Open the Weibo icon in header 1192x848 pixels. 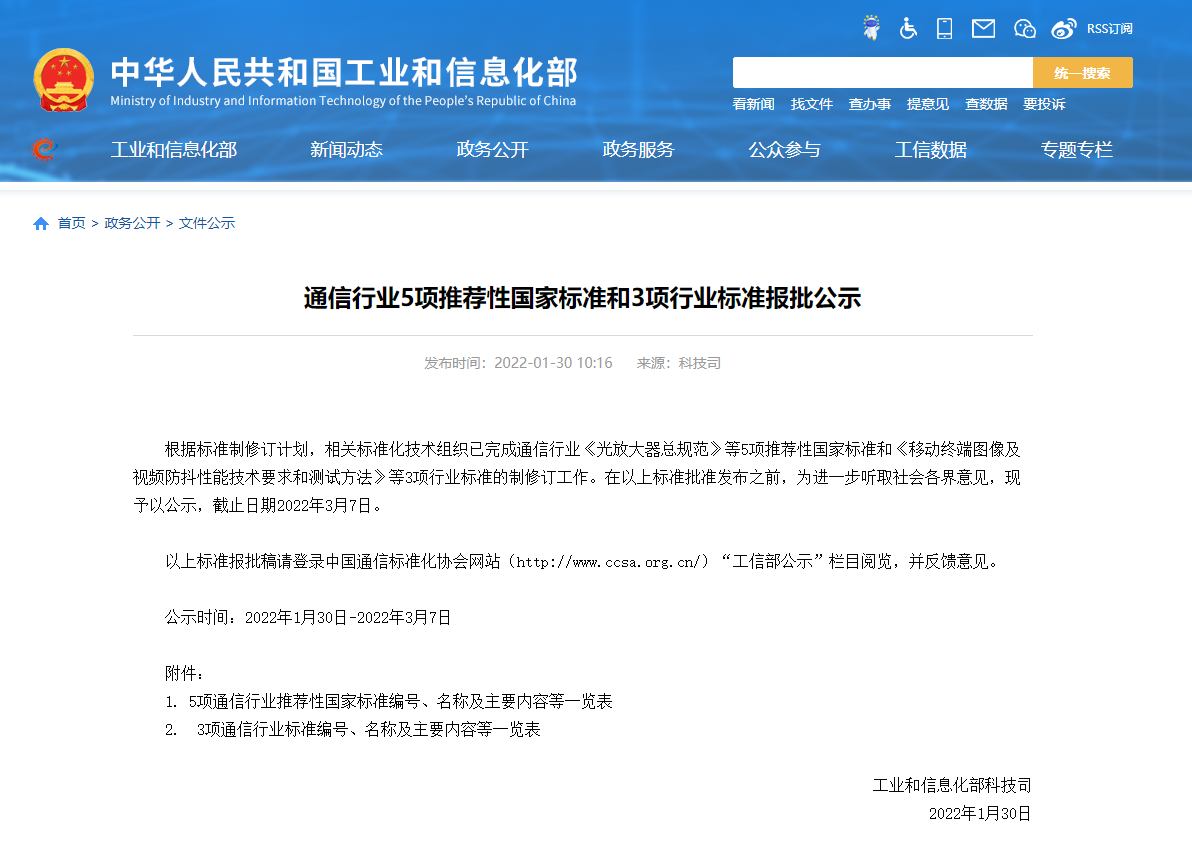tap(1064, 28)
